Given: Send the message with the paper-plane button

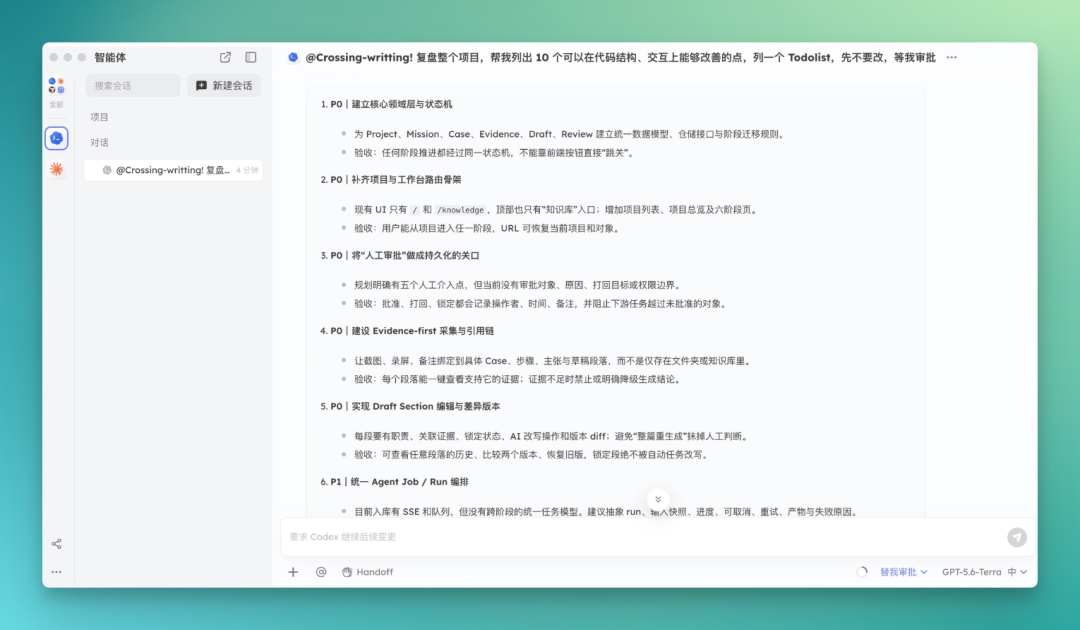Looking at the screenshot, I should pos(1017,537).
